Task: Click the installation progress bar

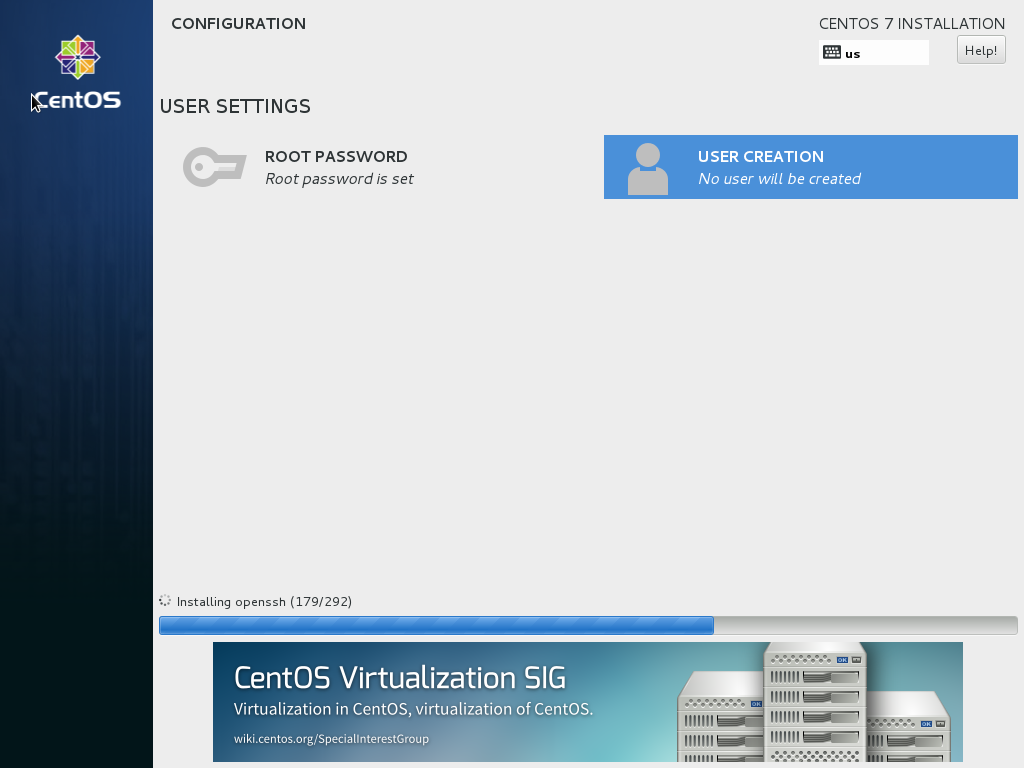Action: 586,625
